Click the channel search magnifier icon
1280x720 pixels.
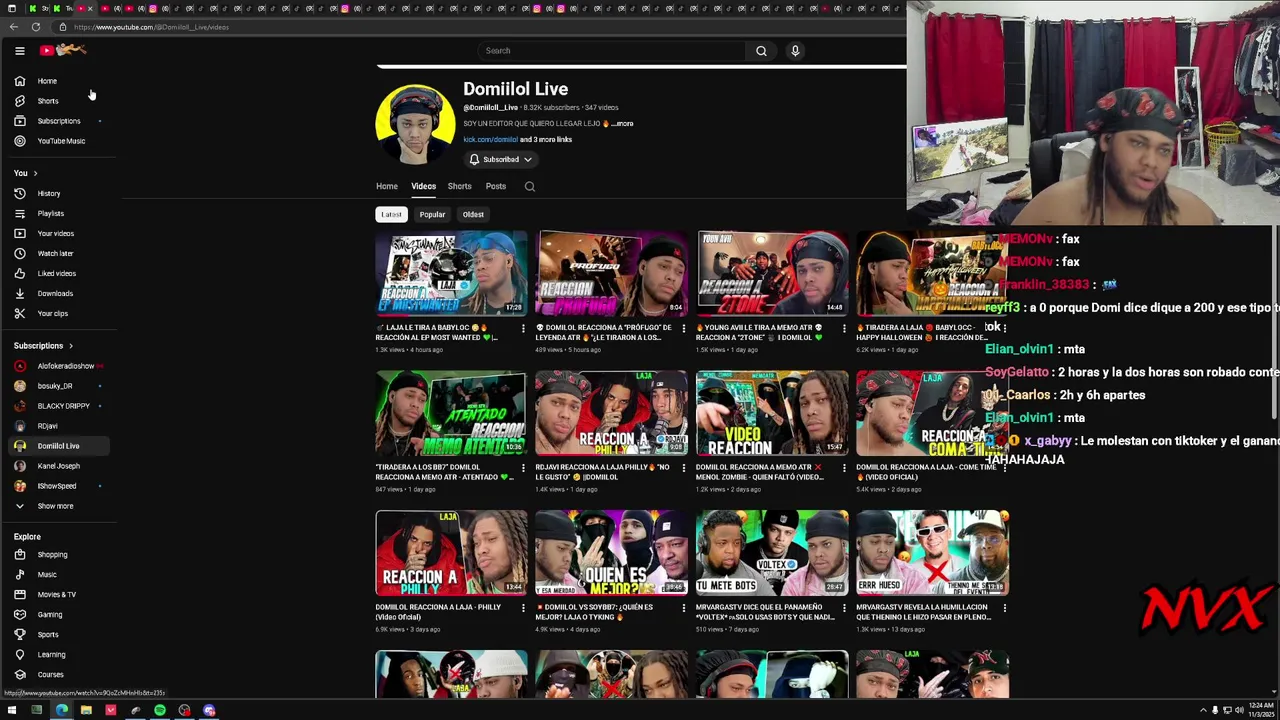click(x=530, y=186)
